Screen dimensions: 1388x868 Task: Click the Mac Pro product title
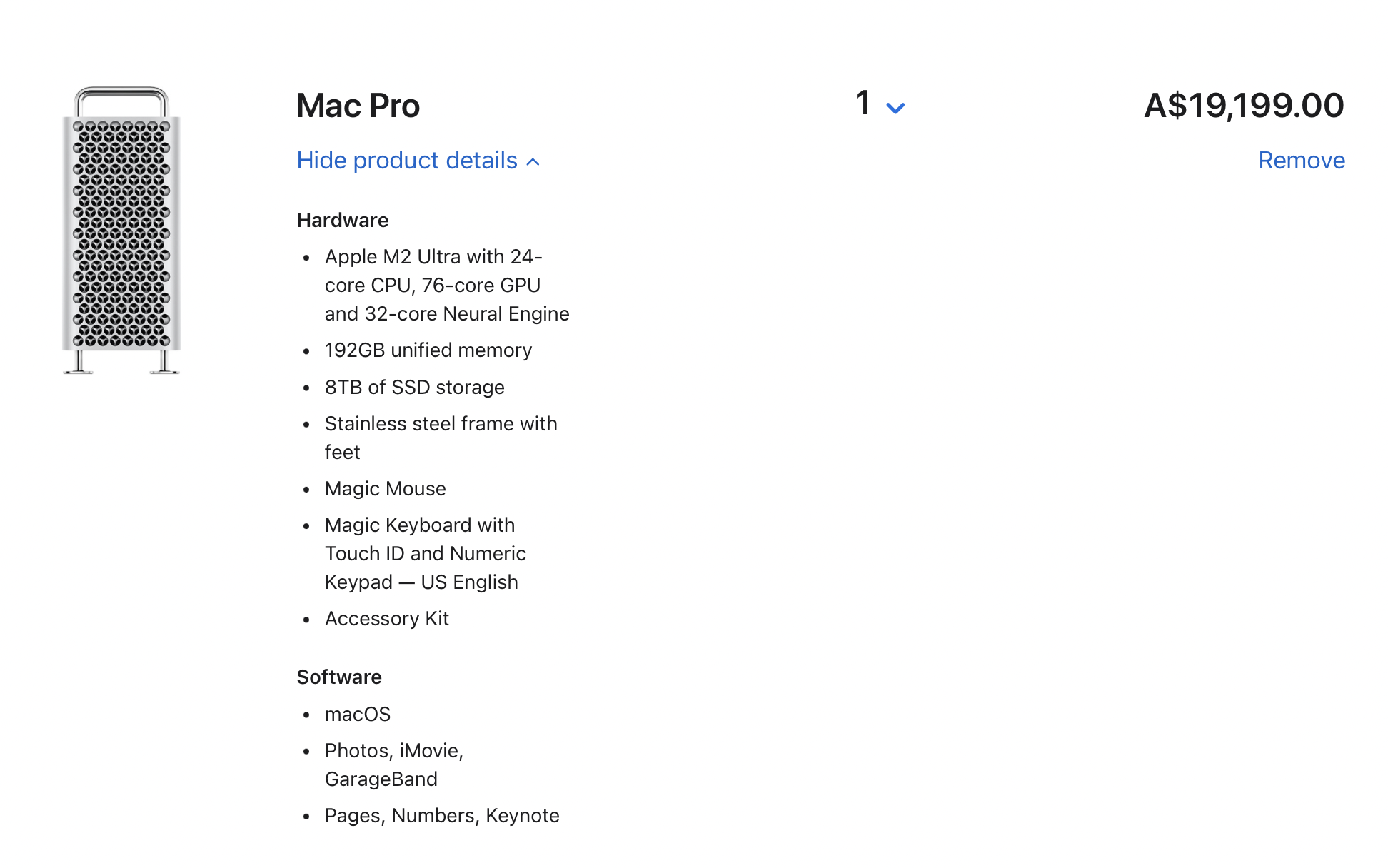click(358, 106)
